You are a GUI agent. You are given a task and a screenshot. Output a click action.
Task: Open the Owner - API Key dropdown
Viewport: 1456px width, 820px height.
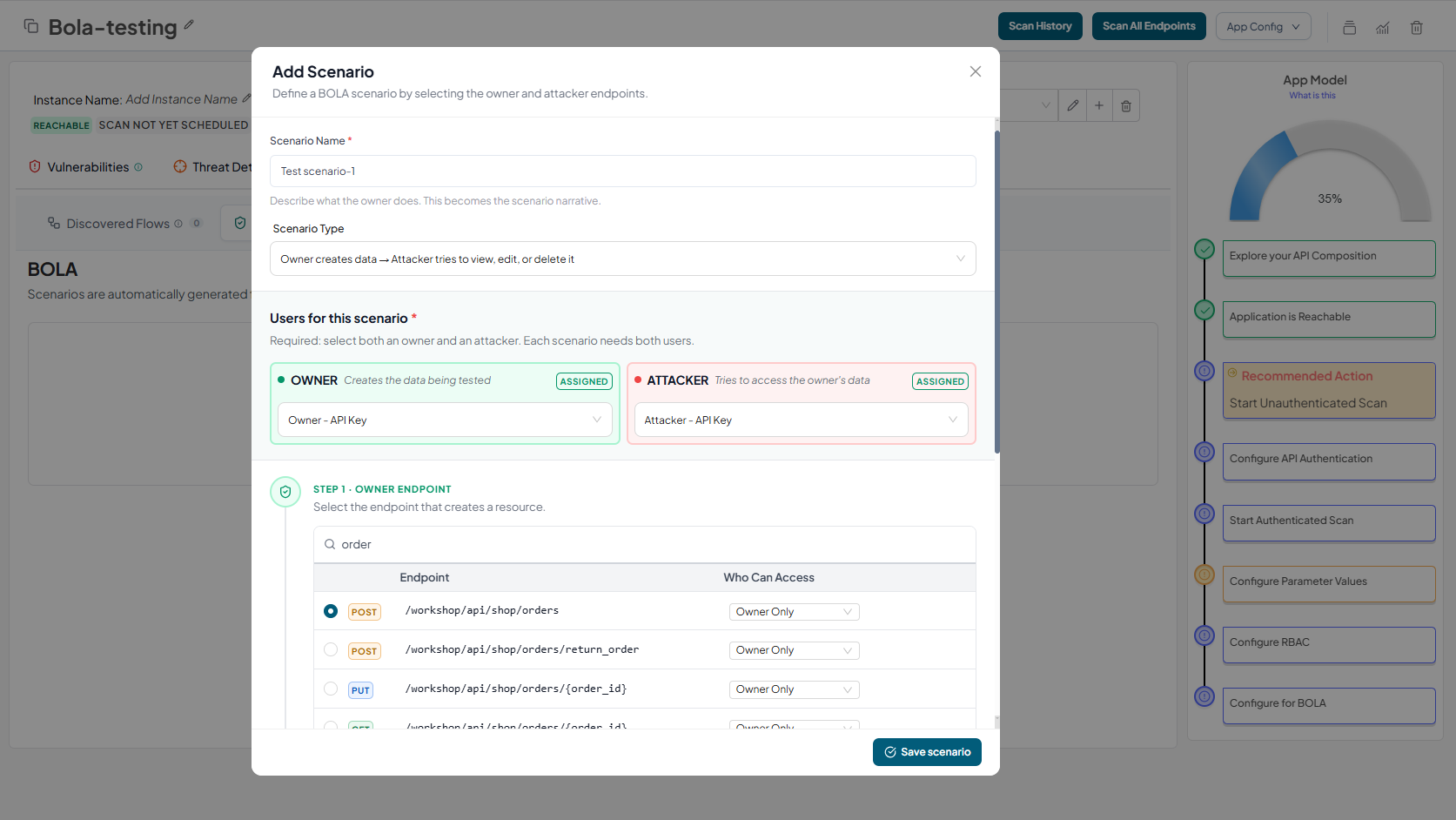click(445, 420)
